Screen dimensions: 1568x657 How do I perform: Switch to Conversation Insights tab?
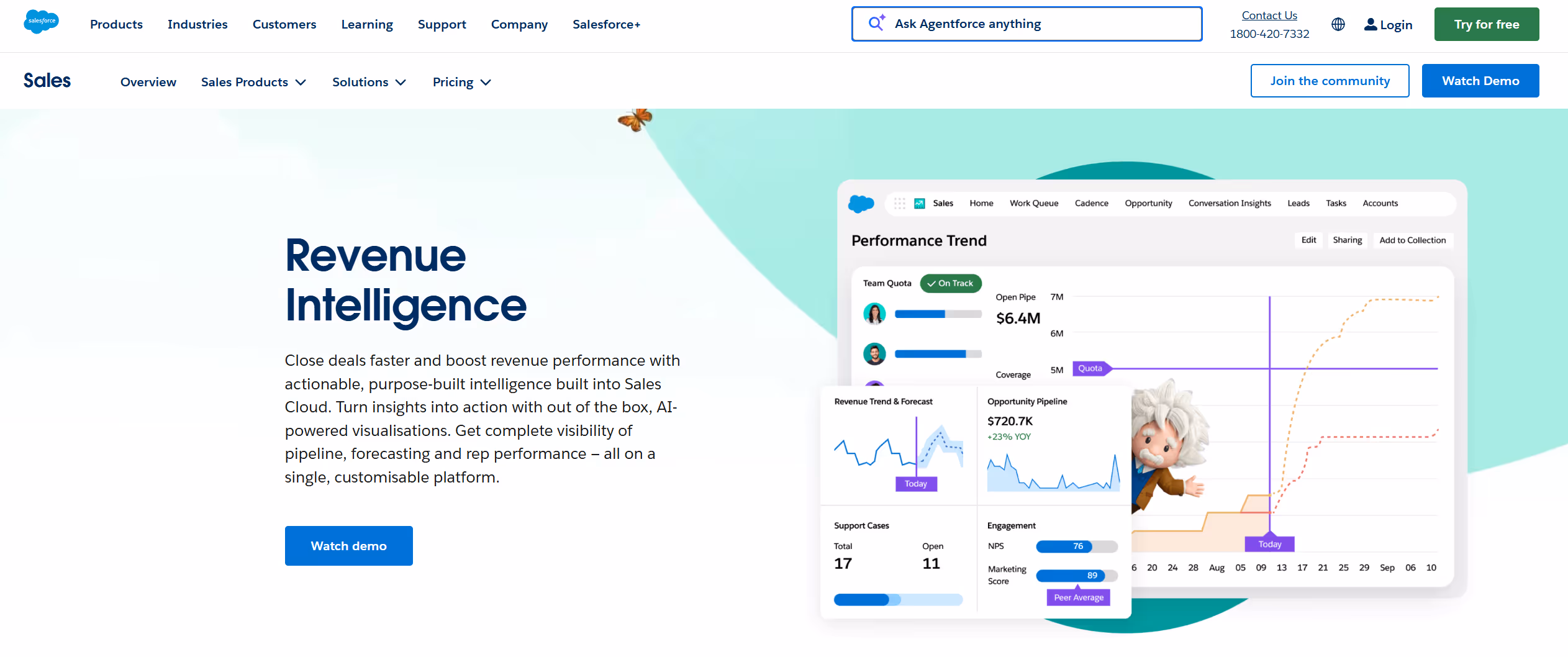click(1229, 203)
